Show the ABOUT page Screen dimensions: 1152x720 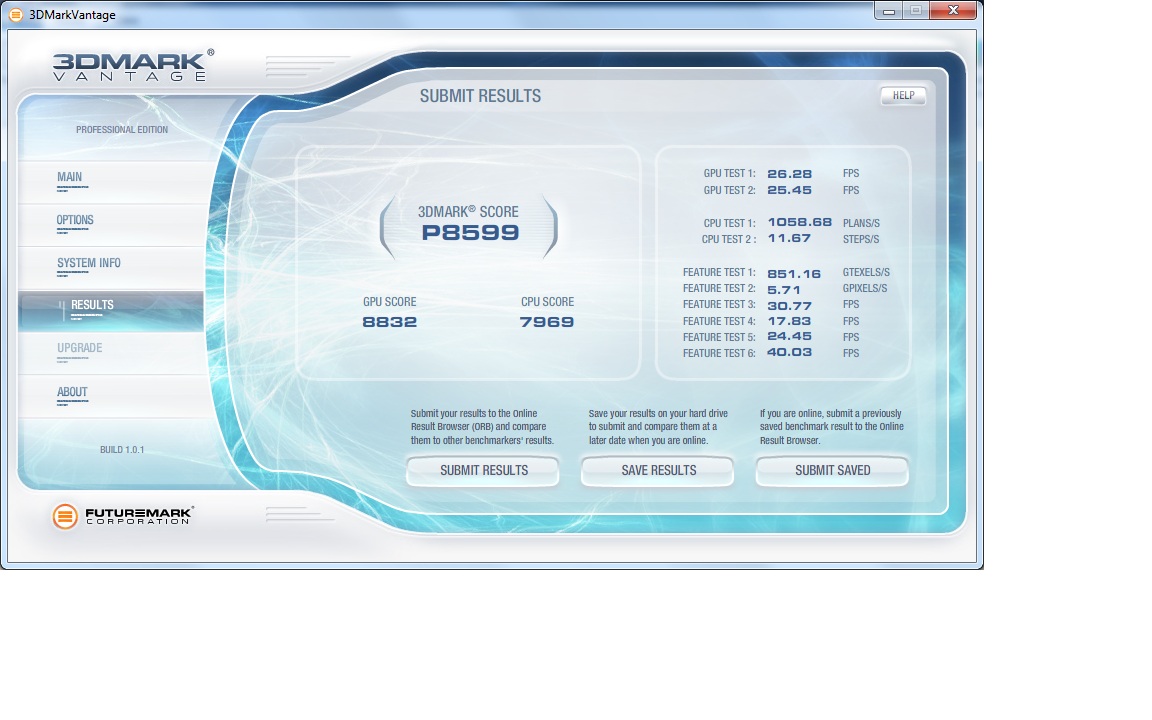coord(111,395)
